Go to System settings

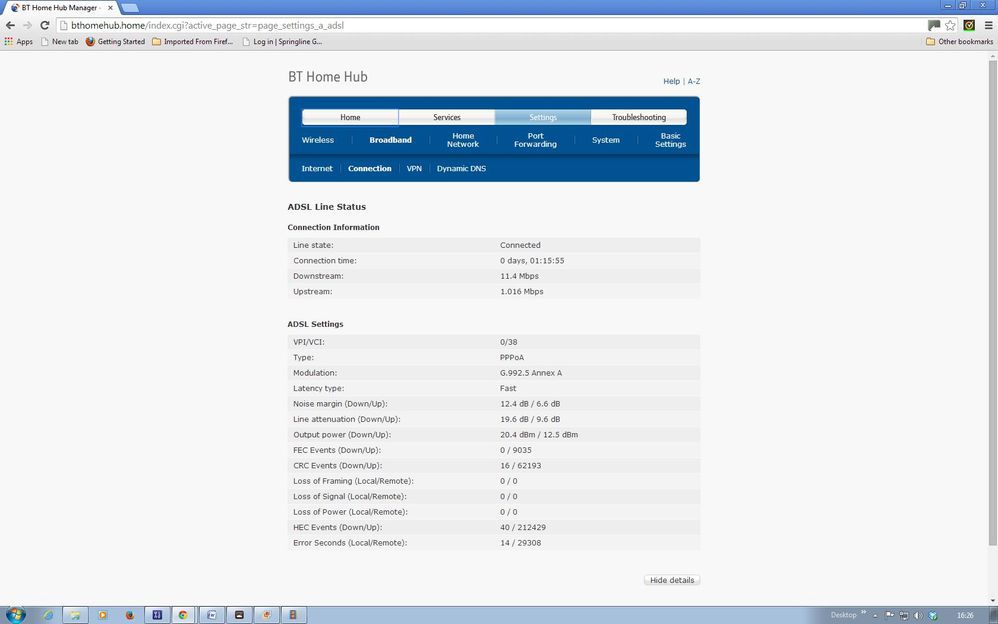605,140
